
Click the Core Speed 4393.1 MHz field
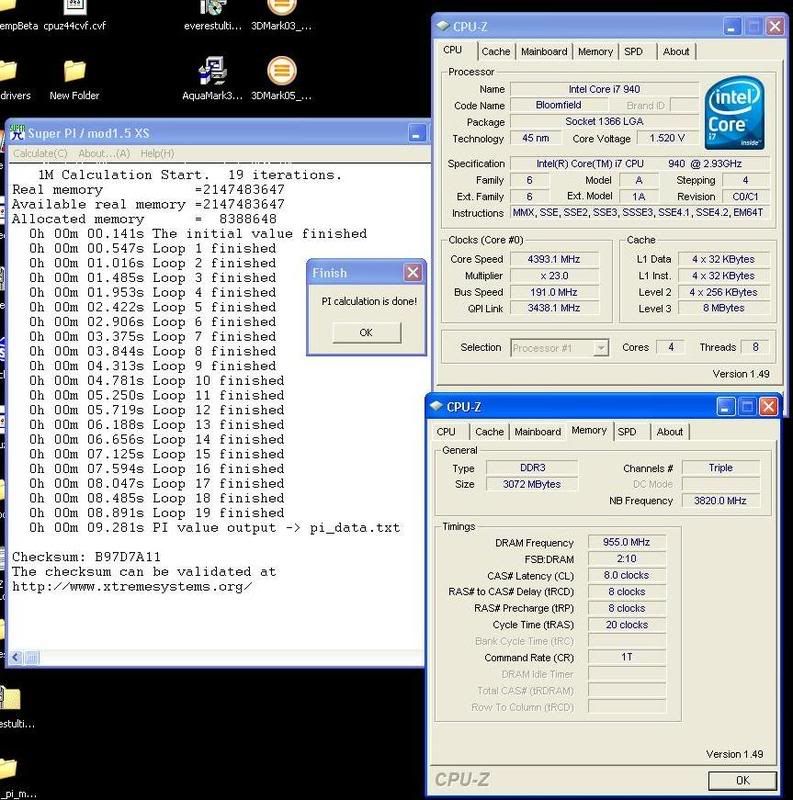tap(554, 259)
